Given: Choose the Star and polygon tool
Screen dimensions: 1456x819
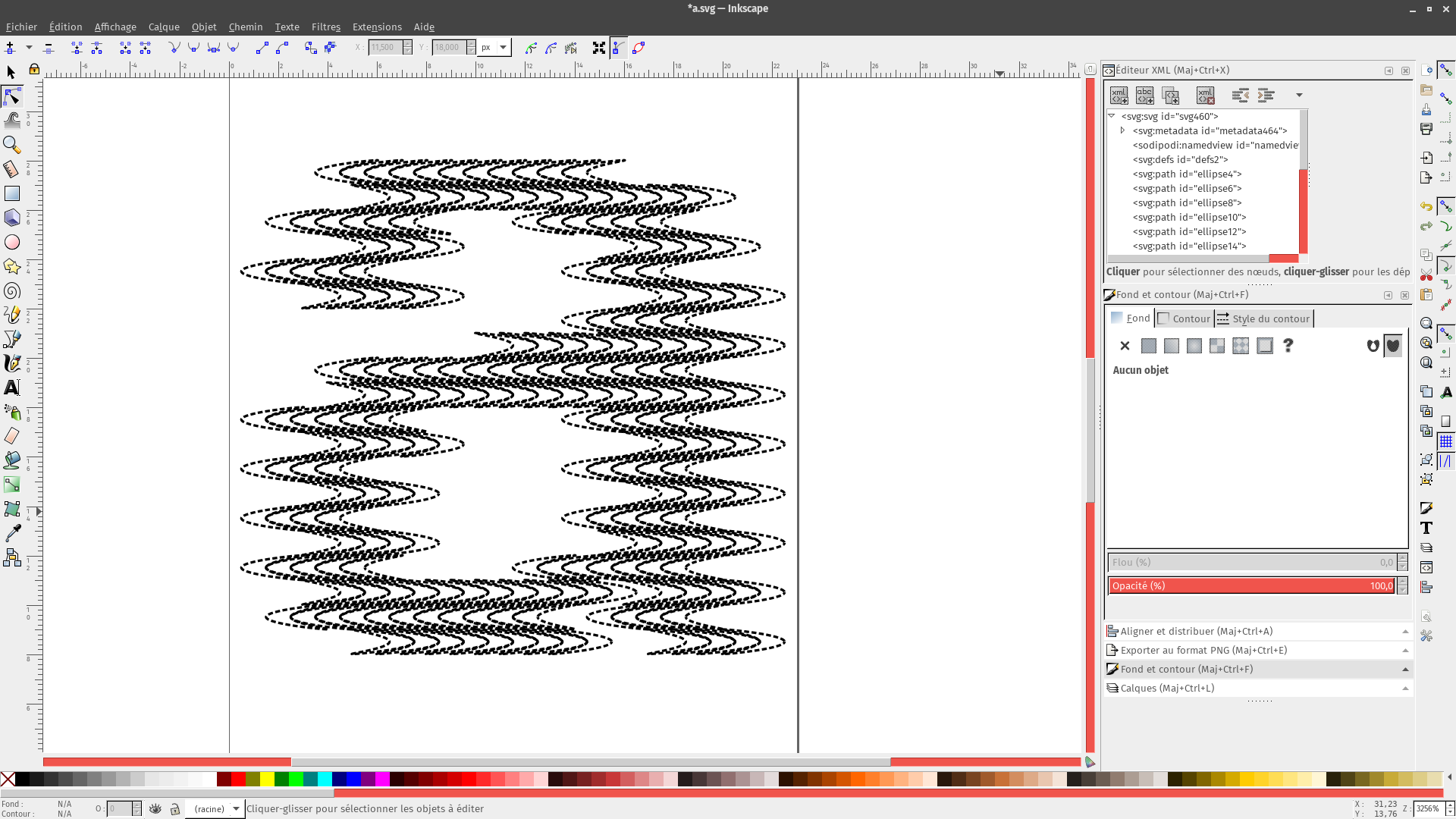Looking at the screenshot, I should click(x=12, y=266).
